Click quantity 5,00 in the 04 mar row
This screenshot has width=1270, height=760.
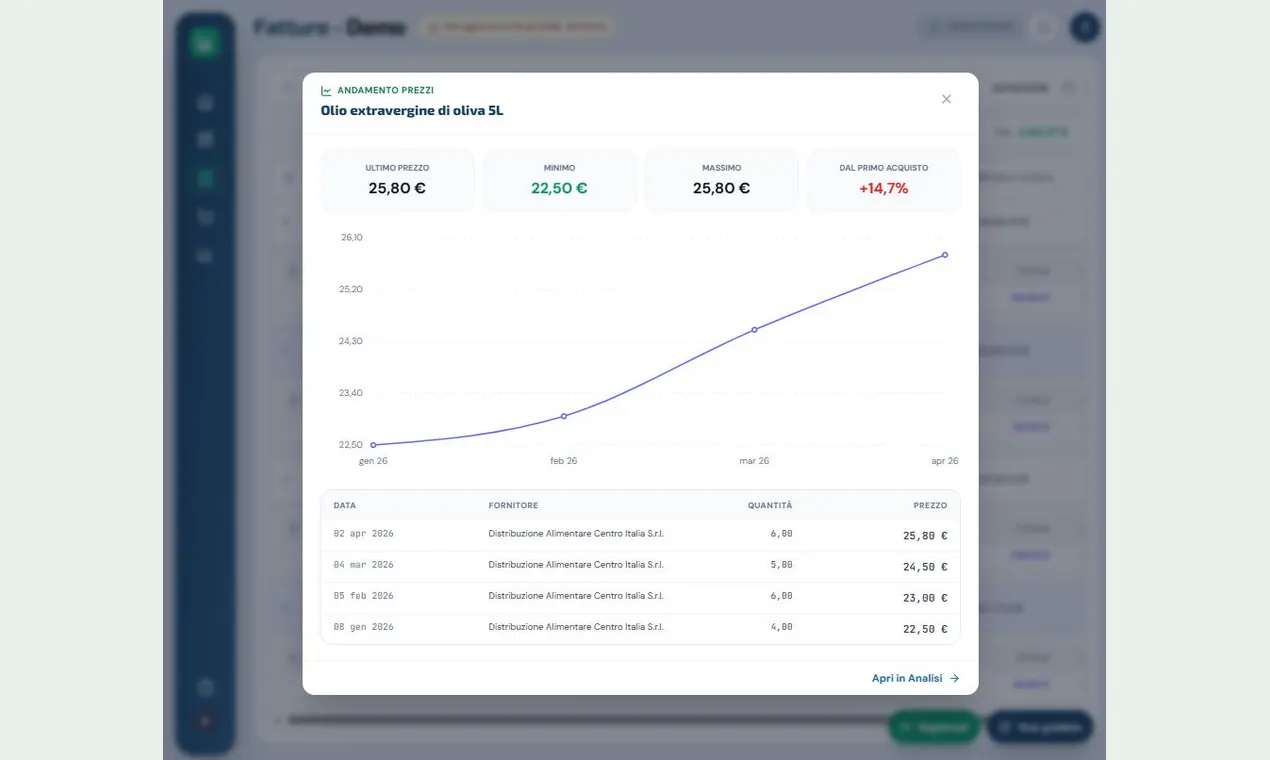click(781, 565)
